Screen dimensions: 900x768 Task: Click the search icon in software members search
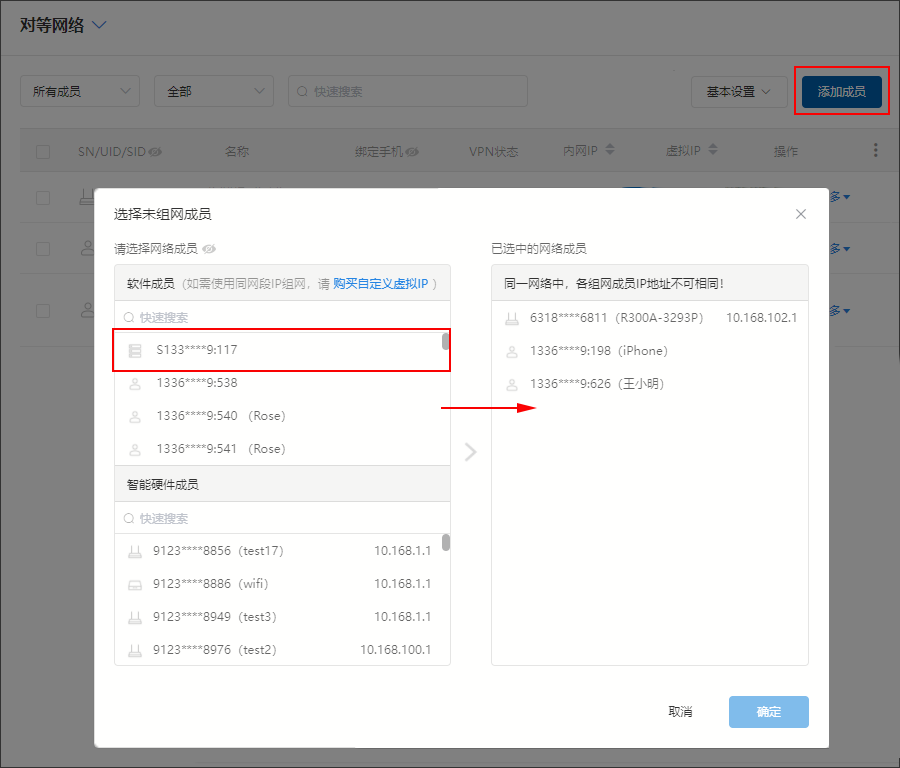click(x=129, y=317)
